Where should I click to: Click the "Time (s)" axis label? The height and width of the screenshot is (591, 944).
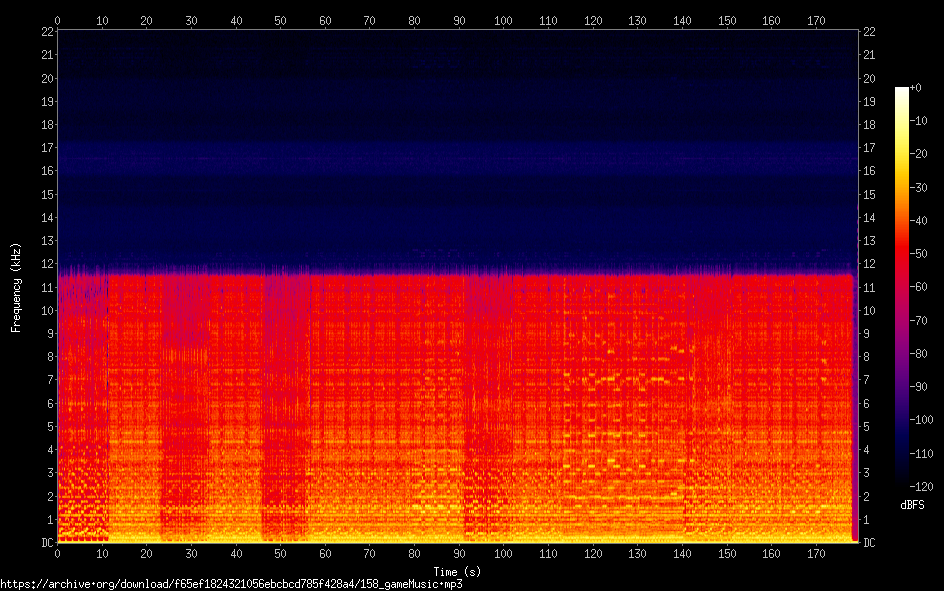457,571
